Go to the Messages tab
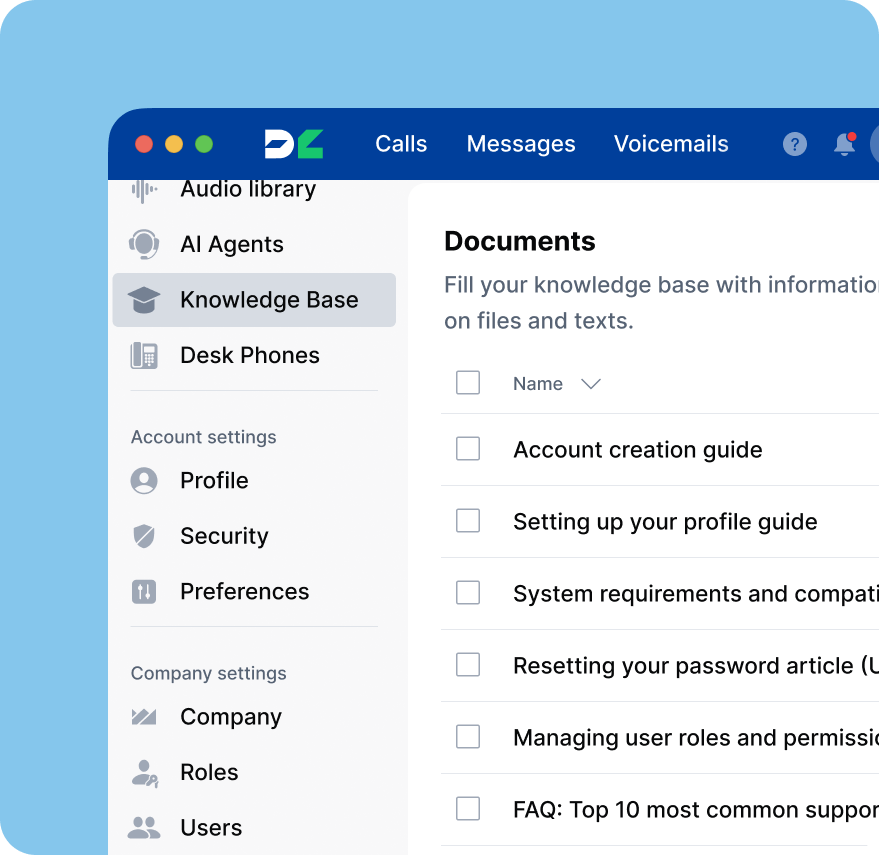 521,144
